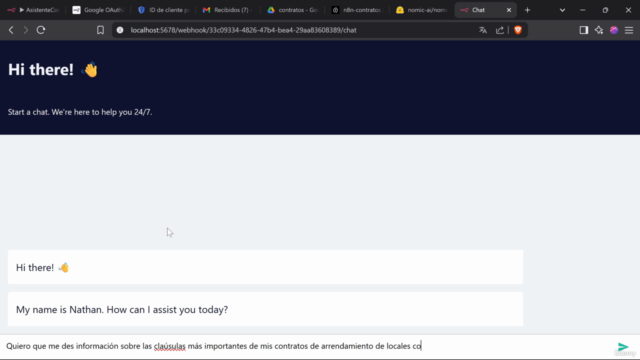Image resolution: width=640 pixels, height=360 pixels.
Task: Switch to the Google OAuth tab
Action: [98, 10]
